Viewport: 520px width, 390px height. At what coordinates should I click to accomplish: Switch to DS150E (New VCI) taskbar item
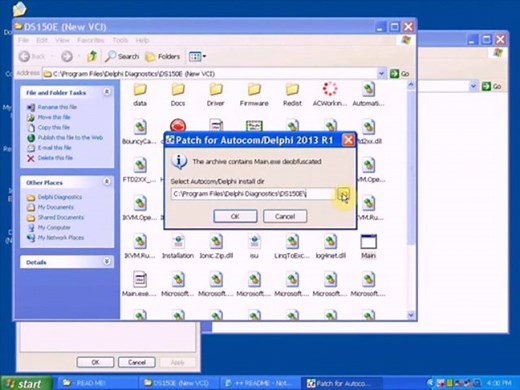pos(179,383)
